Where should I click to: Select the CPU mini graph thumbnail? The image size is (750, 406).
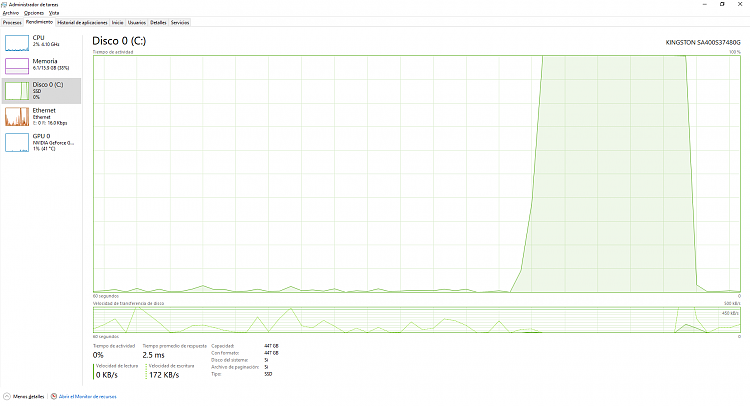click(17, 43)
